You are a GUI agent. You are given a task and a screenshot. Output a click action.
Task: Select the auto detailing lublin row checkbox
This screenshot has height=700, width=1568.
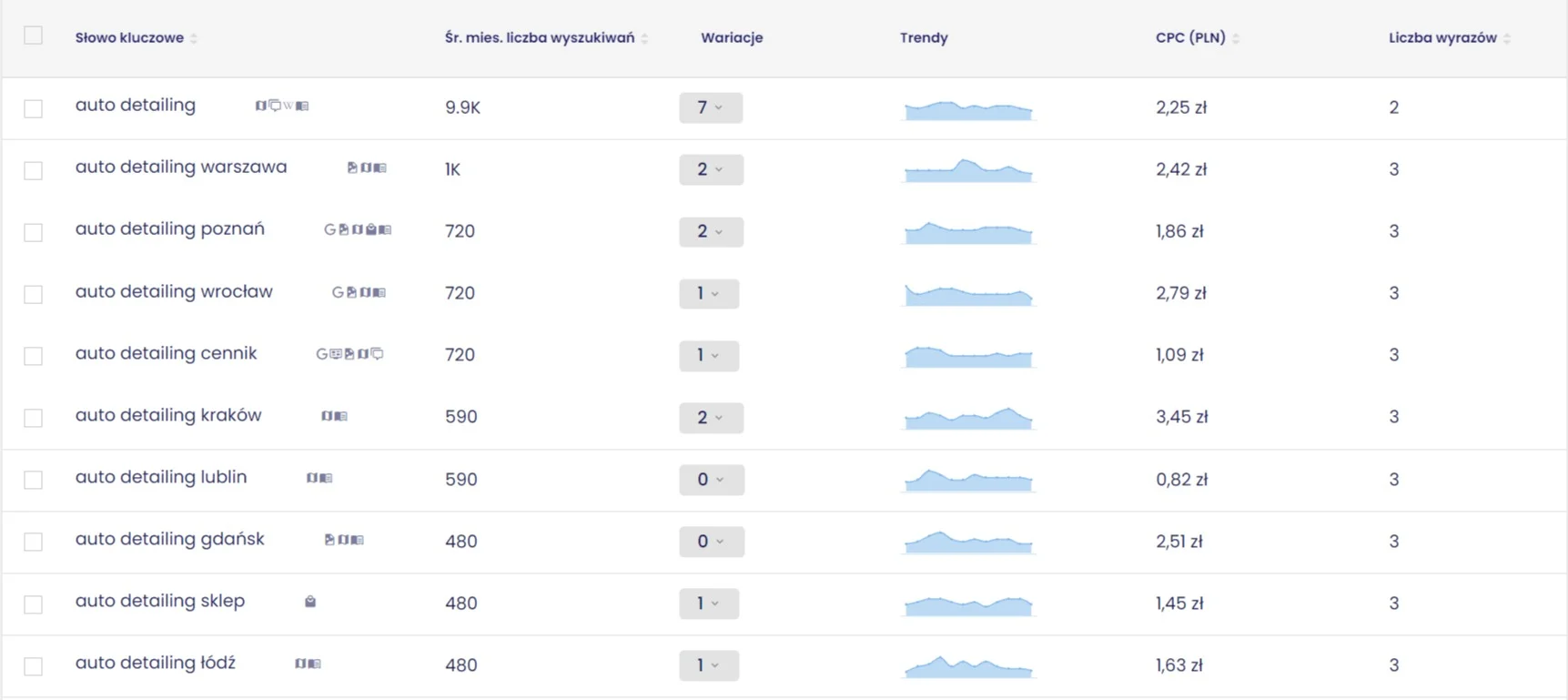[x=33, y=480]
